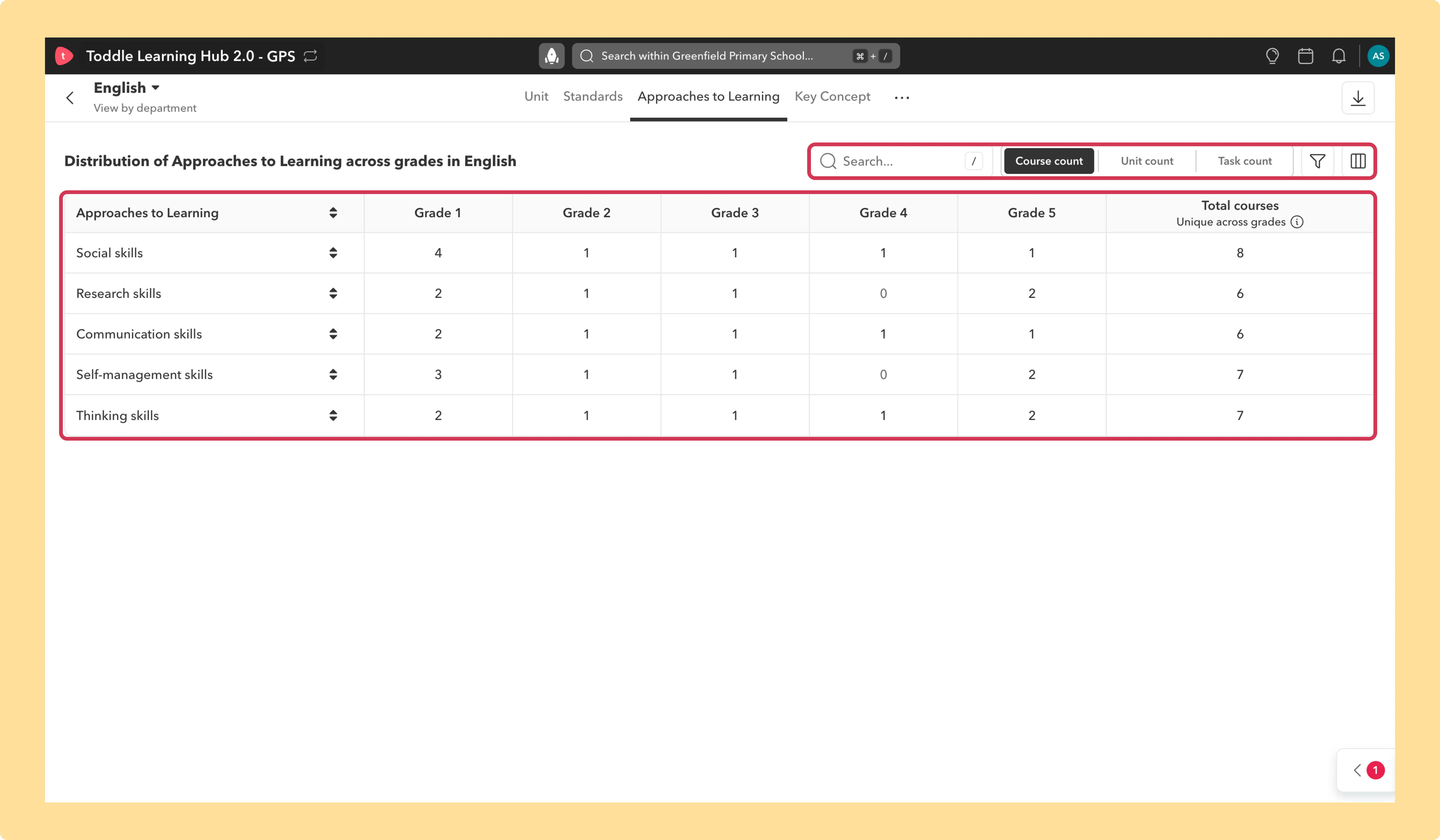Focus the table Search field
This screenshot has height=840, width=1440.
(902, 161)
